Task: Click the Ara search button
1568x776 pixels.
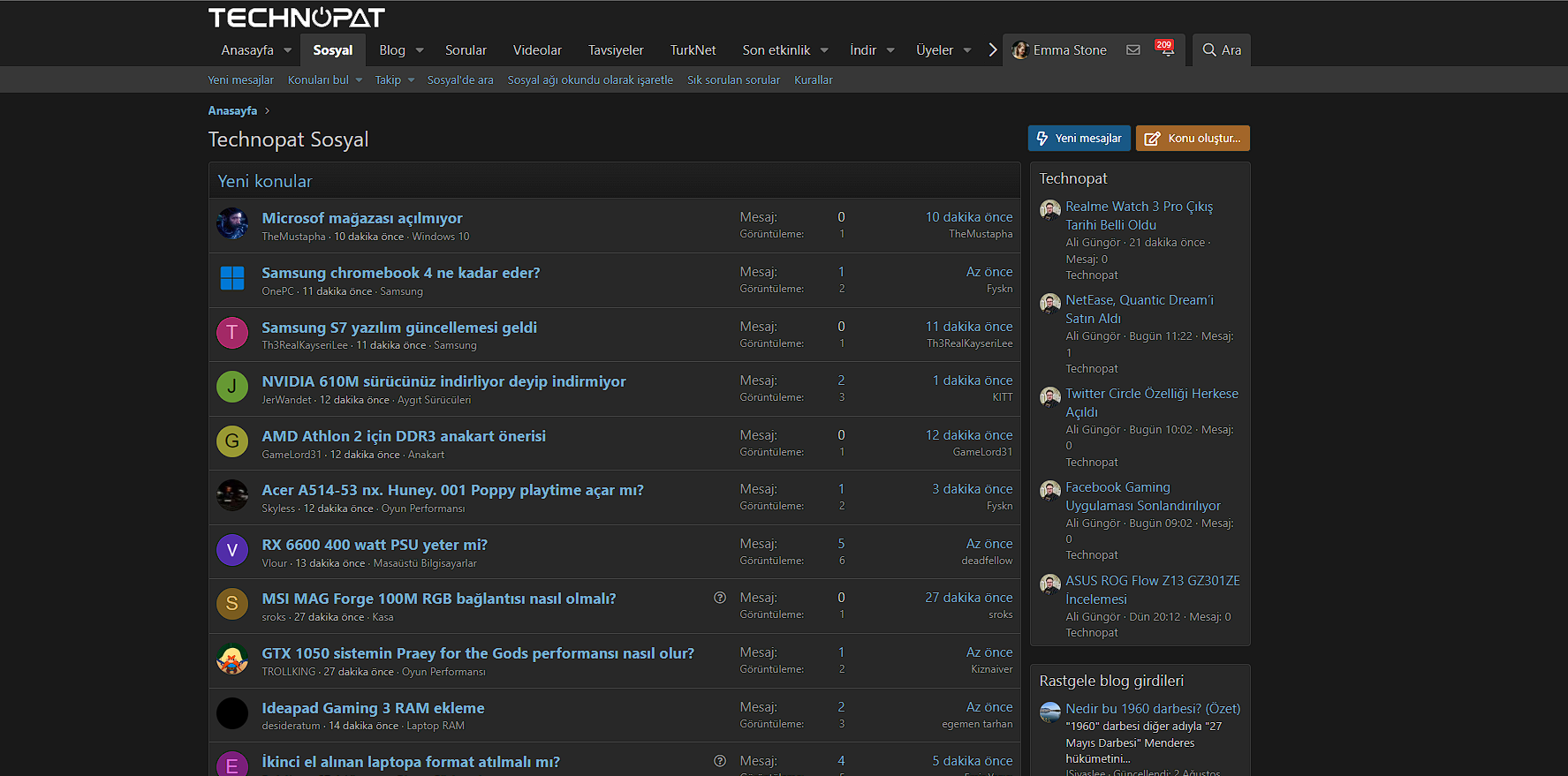Action: click(x=1222, y=50)
